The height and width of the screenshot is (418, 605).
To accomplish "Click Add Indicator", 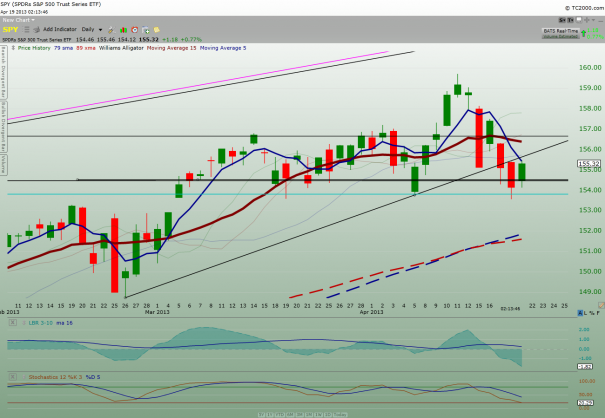I will coord(60,29).
